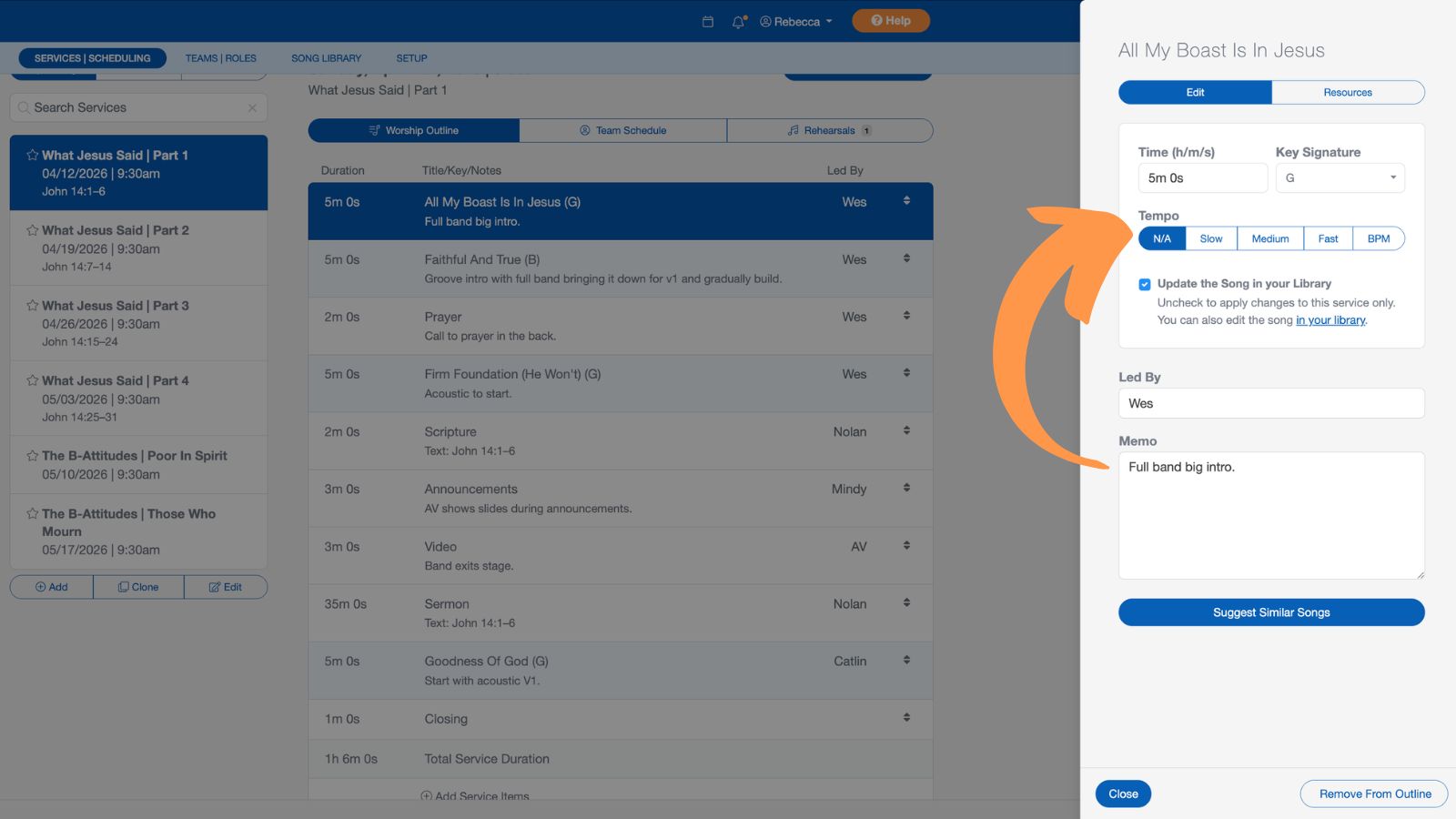Click the Add plus icon under the services list
This screenshot has height=819, width=1456.
[40, 587]
